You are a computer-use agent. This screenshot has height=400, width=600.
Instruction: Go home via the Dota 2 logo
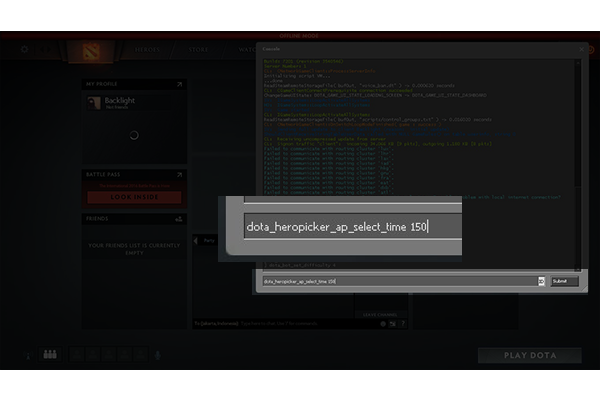coord(91,51)
